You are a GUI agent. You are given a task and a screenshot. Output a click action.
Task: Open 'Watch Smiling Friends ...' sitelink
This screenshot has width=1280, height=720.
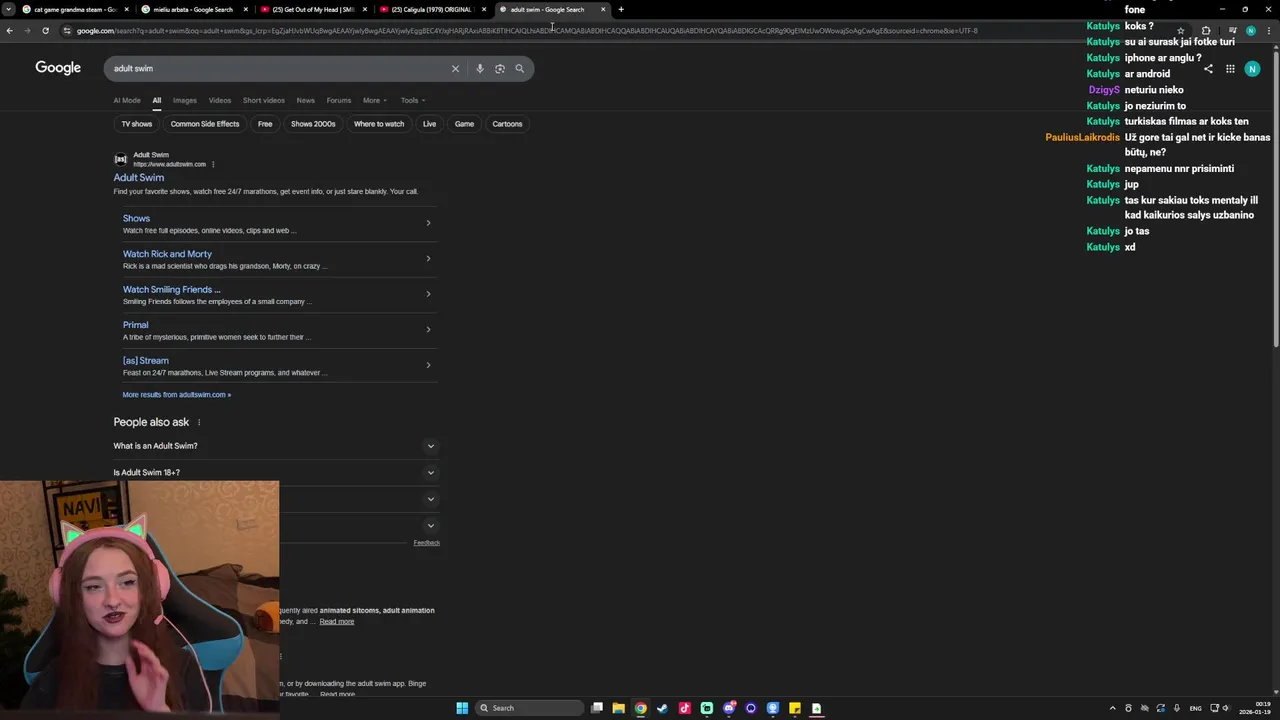[172, 290]
